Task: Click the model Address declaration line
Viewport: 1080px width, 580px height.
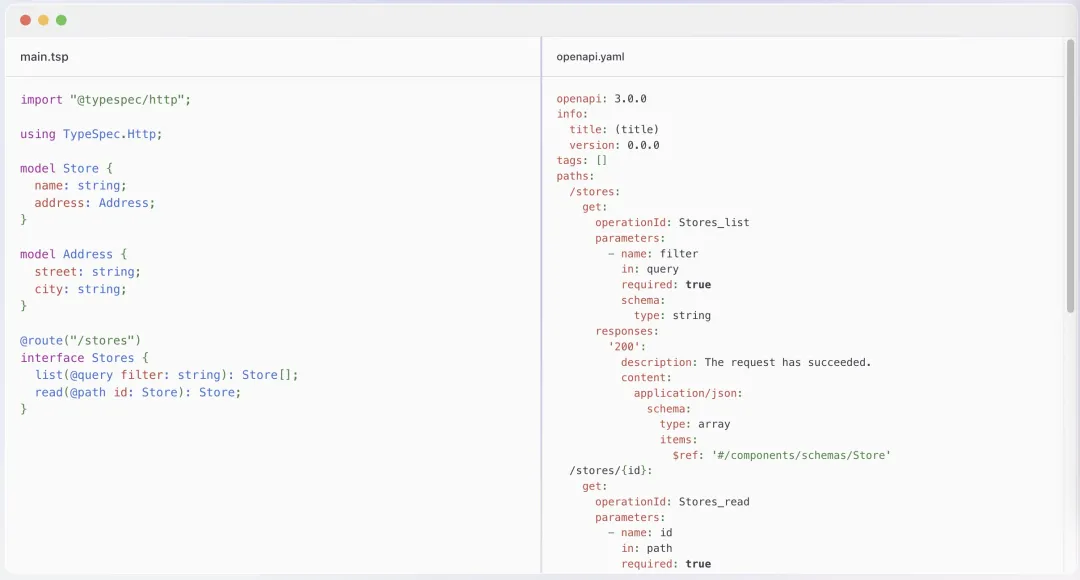Action: 73,255
